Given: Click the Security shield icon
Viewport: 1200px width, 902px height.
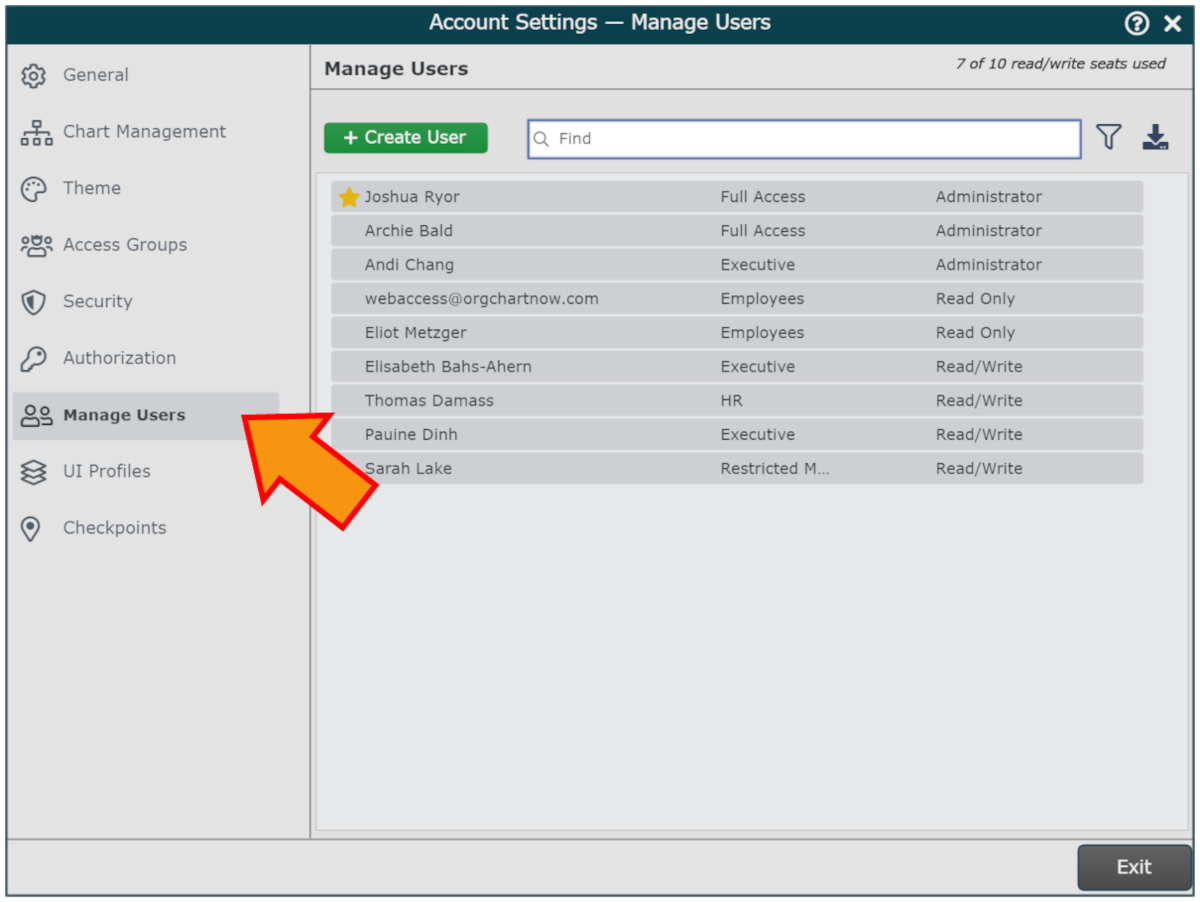Looking at the screenshot, I should (x=34, y=302).
